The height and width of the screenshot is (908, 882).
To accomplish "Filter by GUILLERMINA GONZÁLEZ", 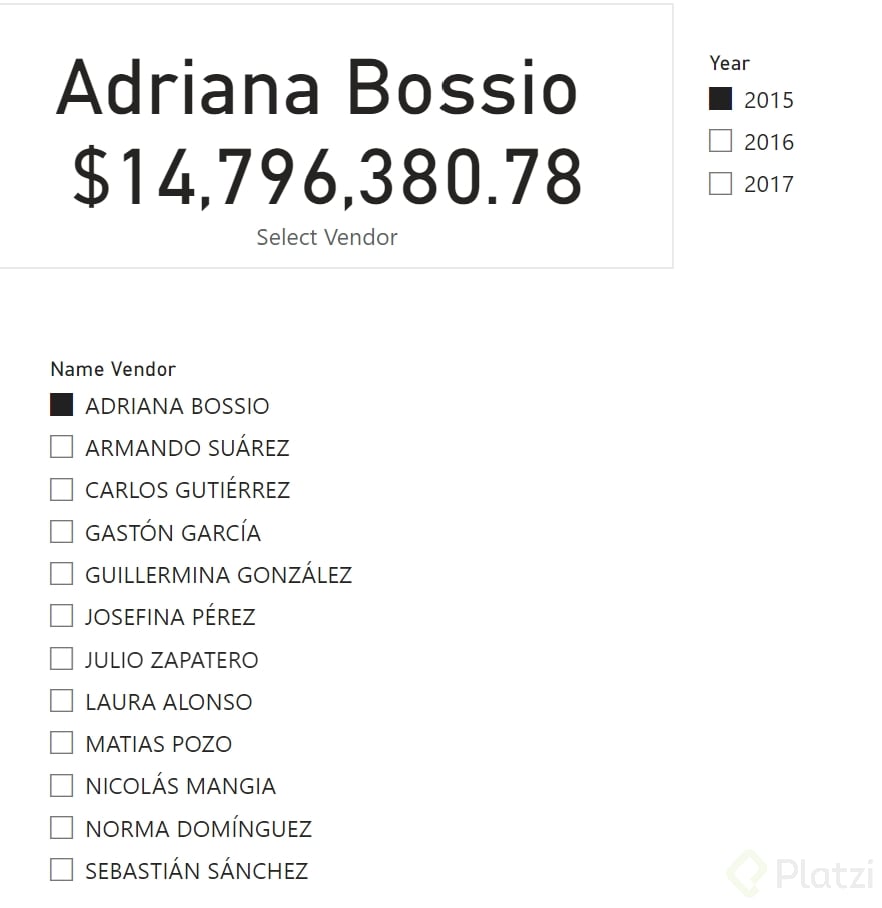I will click(62, 574).
